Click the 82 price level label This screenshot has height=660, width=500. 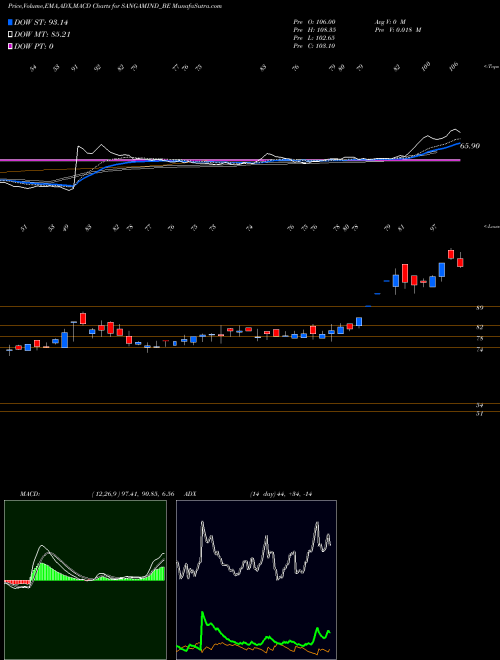coord(479,327)
